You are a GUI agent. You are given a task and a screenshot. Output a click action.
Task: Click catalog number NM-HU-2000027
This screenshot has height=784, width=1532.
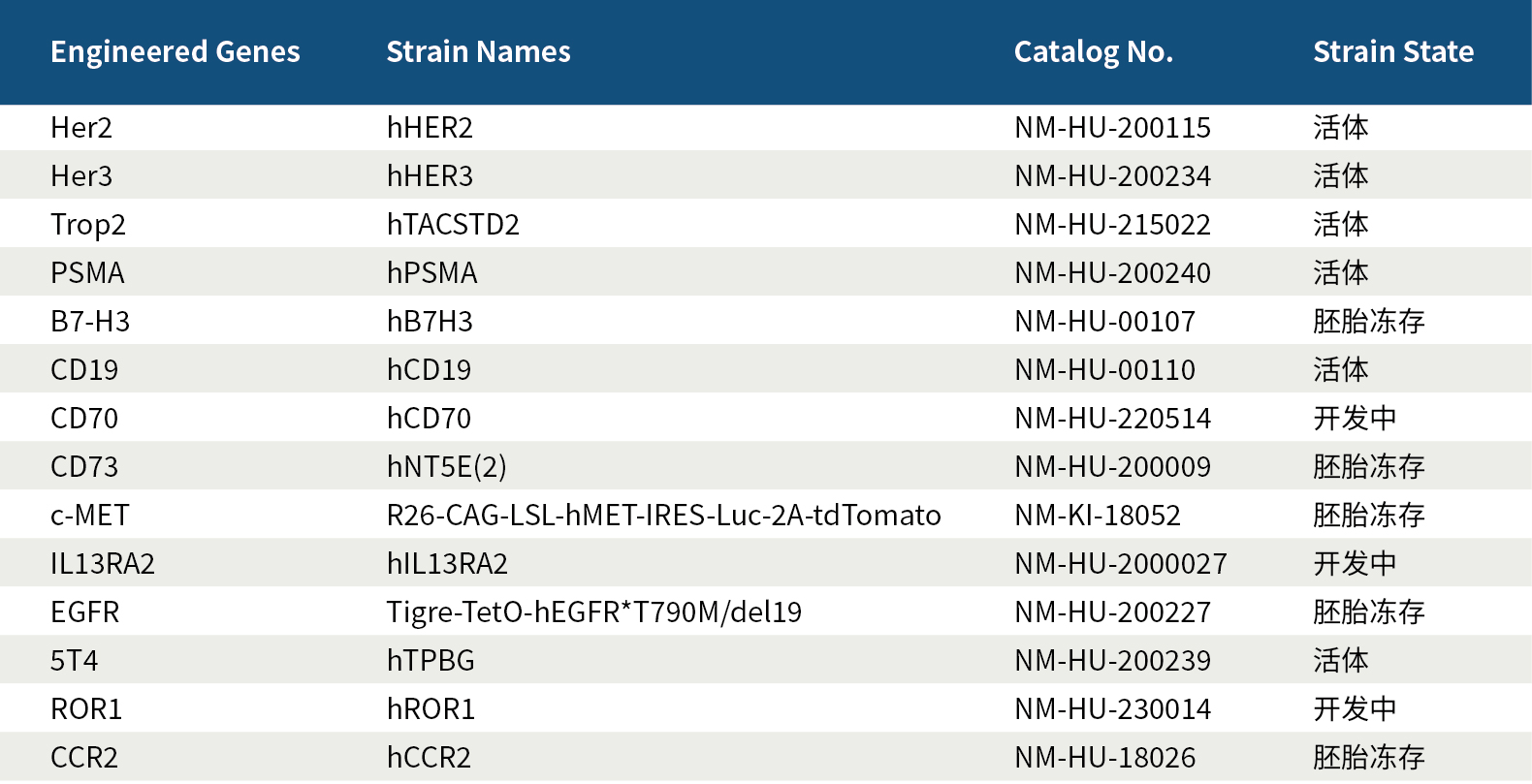point(1121,564)
